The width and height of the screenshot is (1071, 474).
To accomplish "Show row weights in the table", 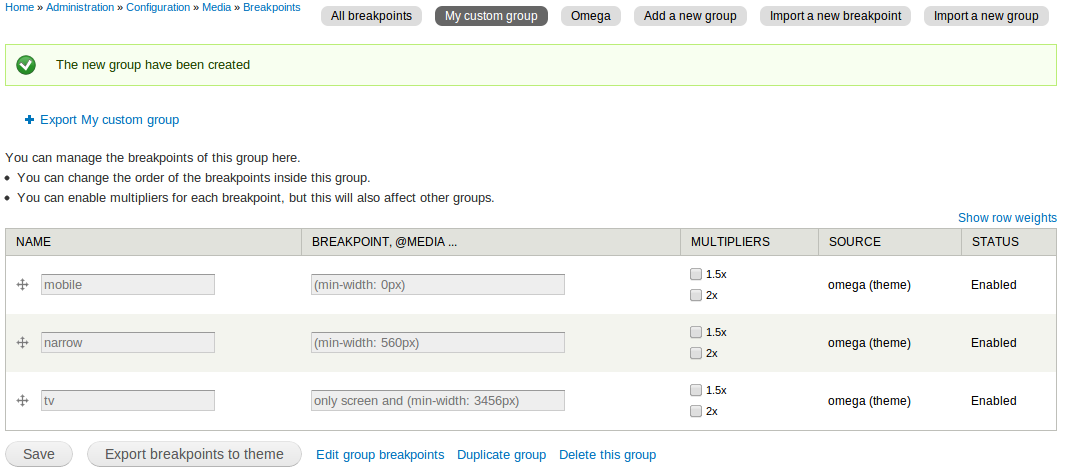I will [1007, 218].
